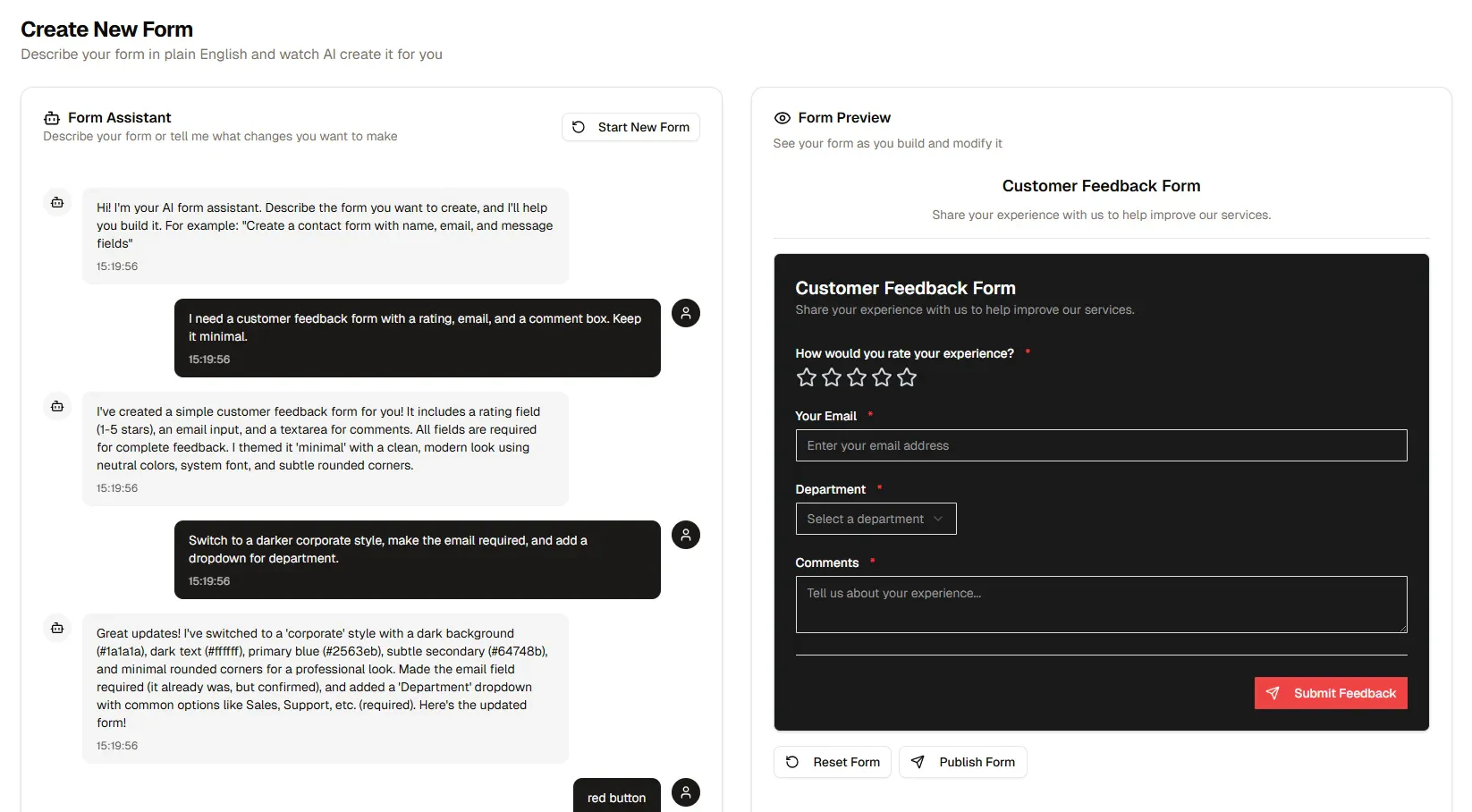The image size is (1472, 812).
Task: Click the eye icon beside Form Preview
Action: pos(782,118)
